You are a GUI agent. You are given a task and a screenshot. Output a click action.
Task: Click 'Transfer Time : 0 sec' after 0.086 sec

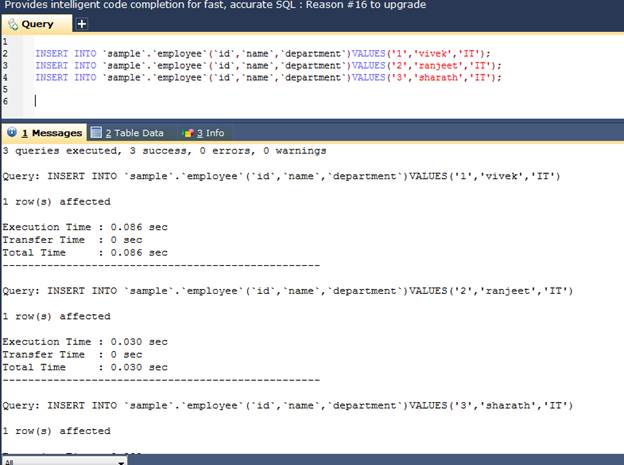pyautogui.click(x=72, y=240)
